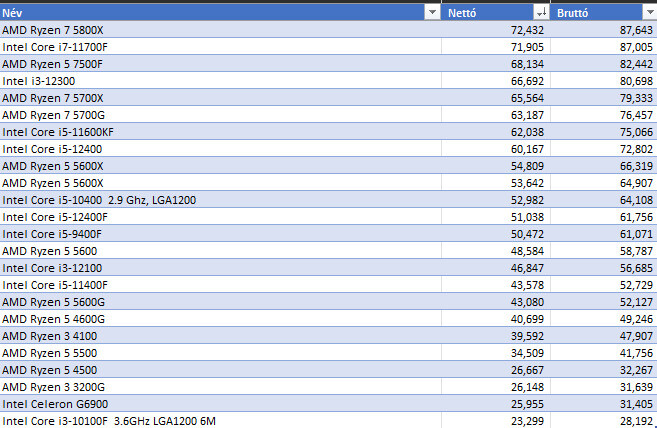This screenshot has height=428, width=657.
Task: Click the Nettó value 26,667
Action: pos(527,370)
